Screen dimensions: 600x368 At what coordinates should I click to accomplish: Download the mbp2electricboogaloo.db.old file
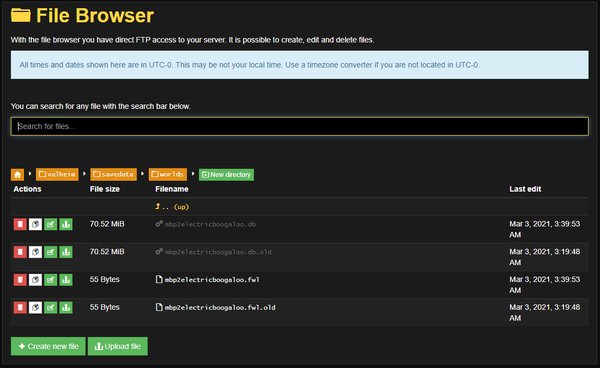[66, 252]
